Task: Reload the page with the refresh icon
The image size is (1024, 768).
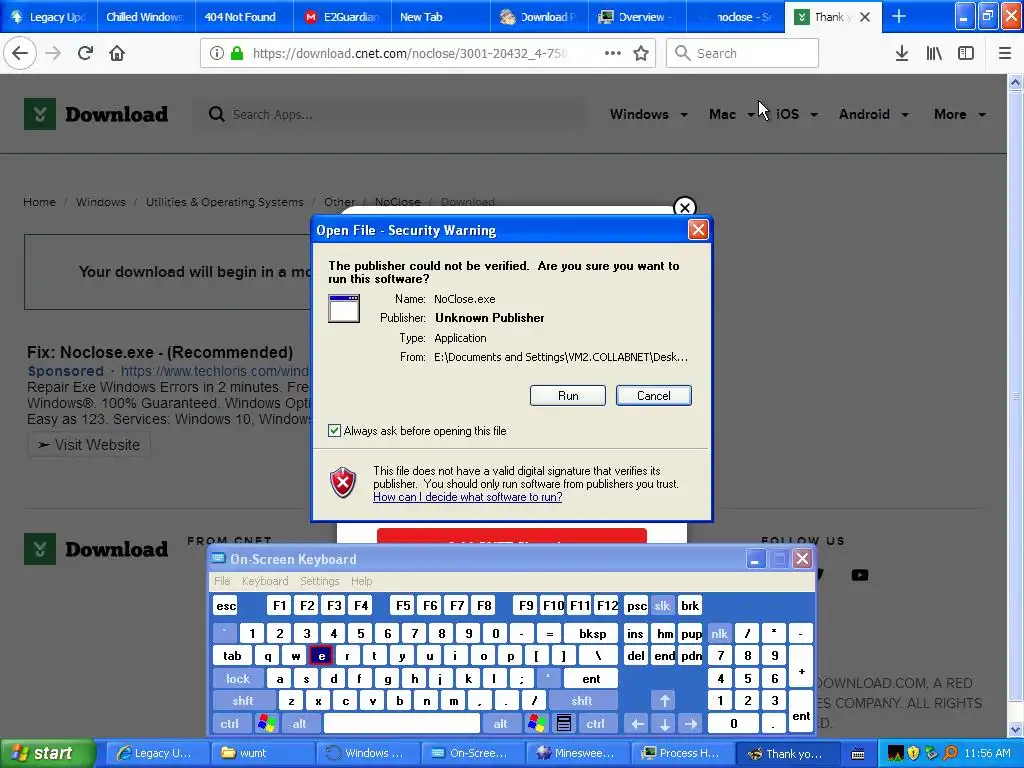Action: tap(85, 53)
